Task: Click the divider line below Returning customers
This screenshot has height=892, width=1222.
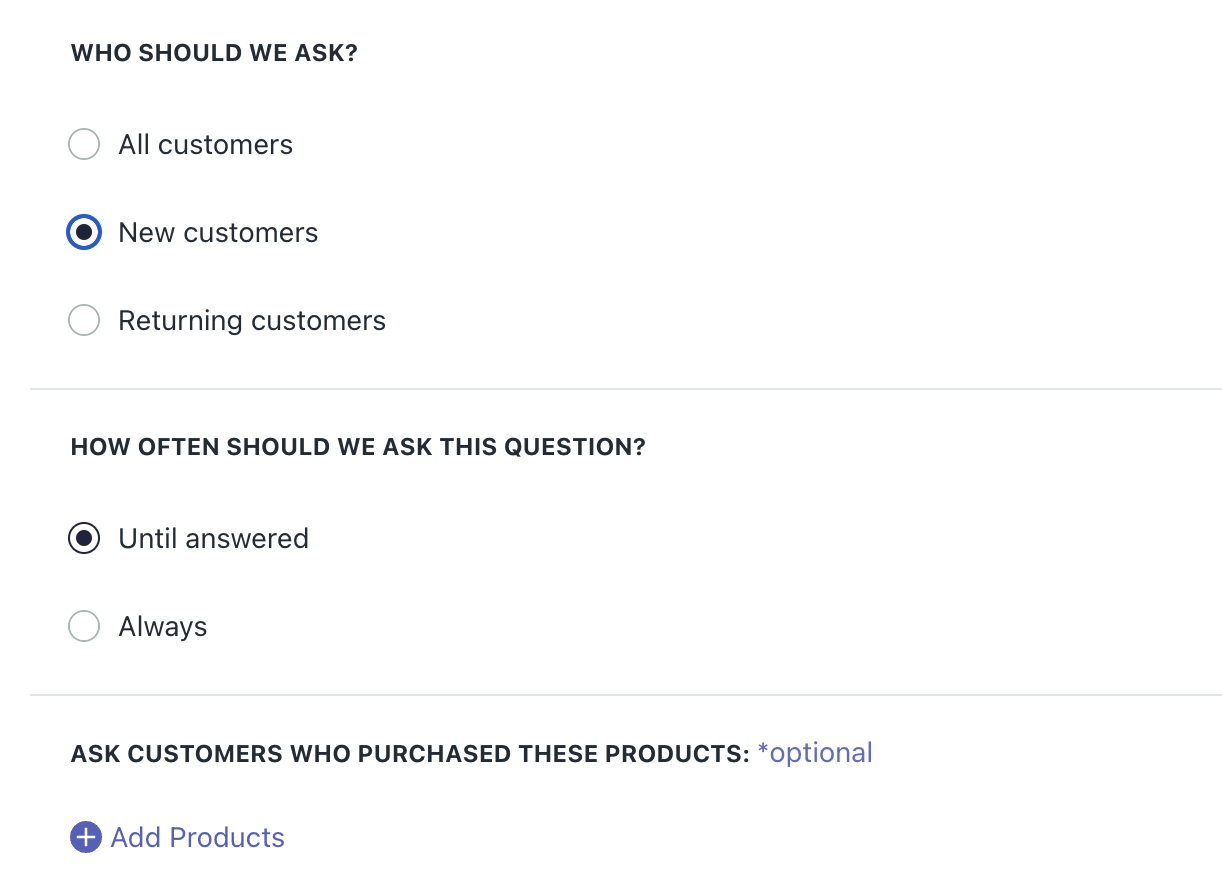Action: (x=626, y=389)
